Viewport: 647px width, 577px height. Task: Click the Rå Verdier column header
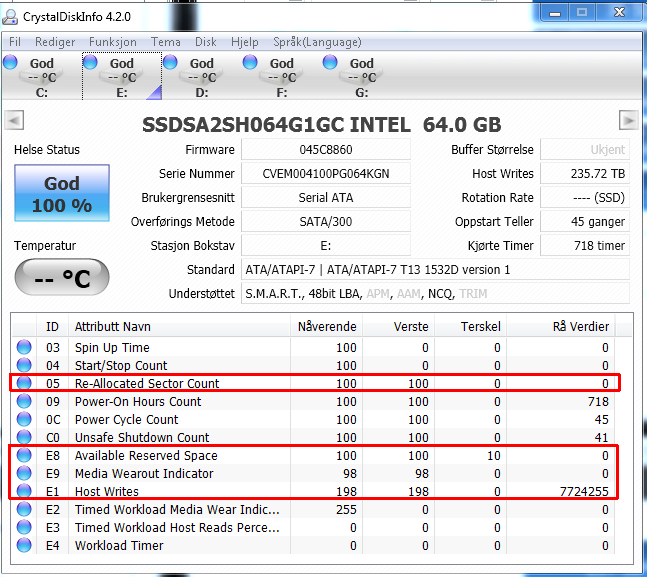click(x=561, y=326)
